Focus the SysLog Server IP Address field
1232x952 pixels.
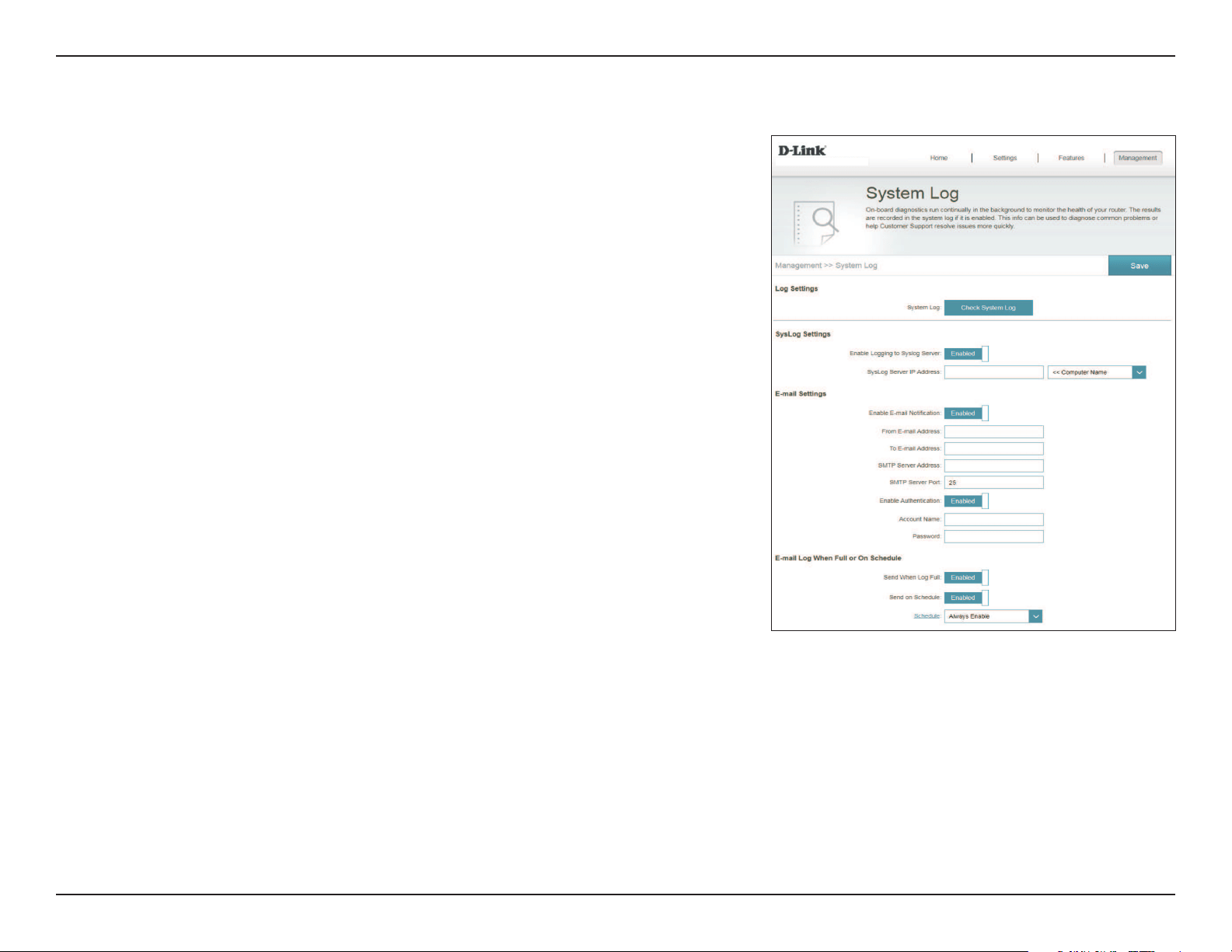(x=993, y=372)
